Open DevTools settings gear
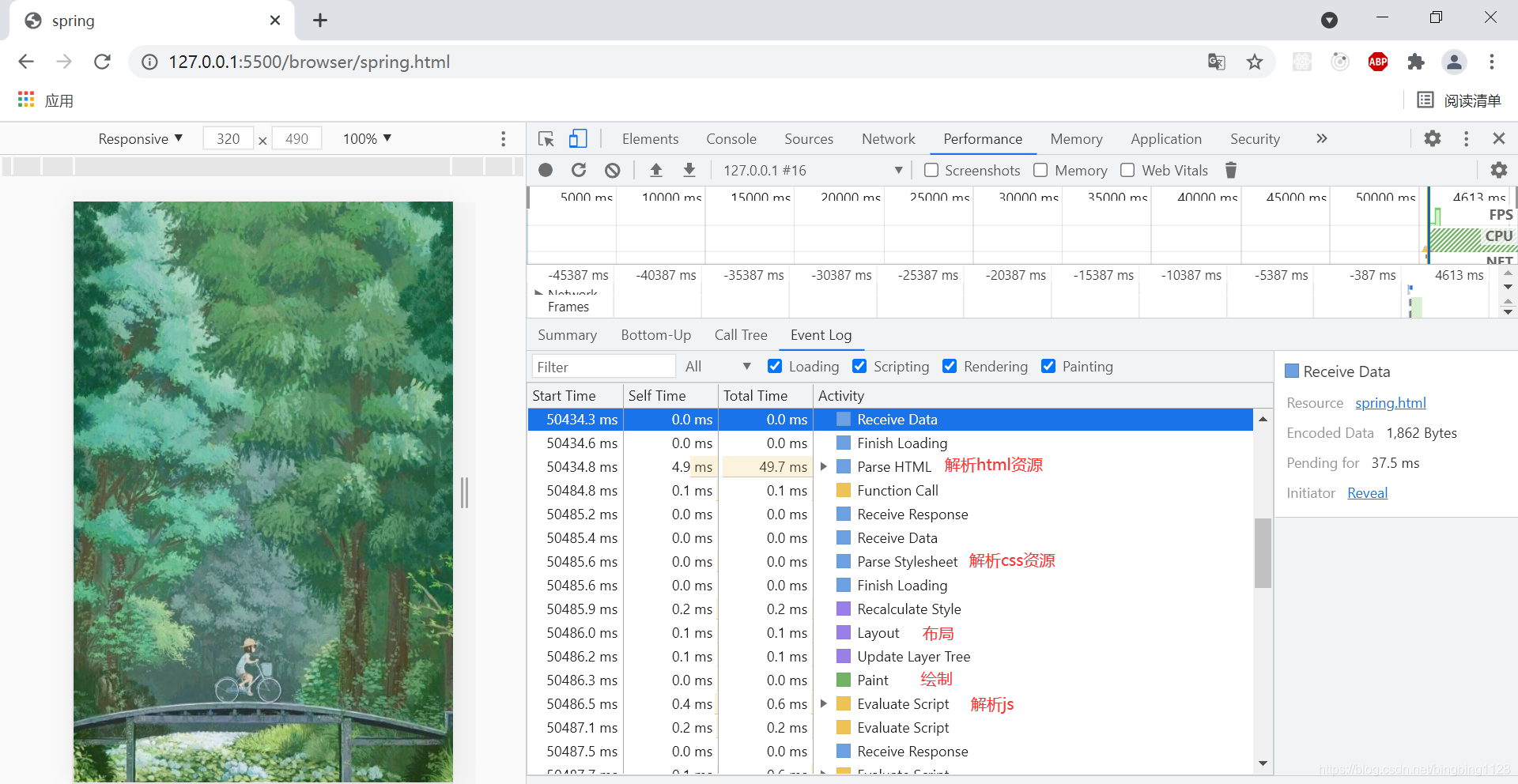 1433,139
